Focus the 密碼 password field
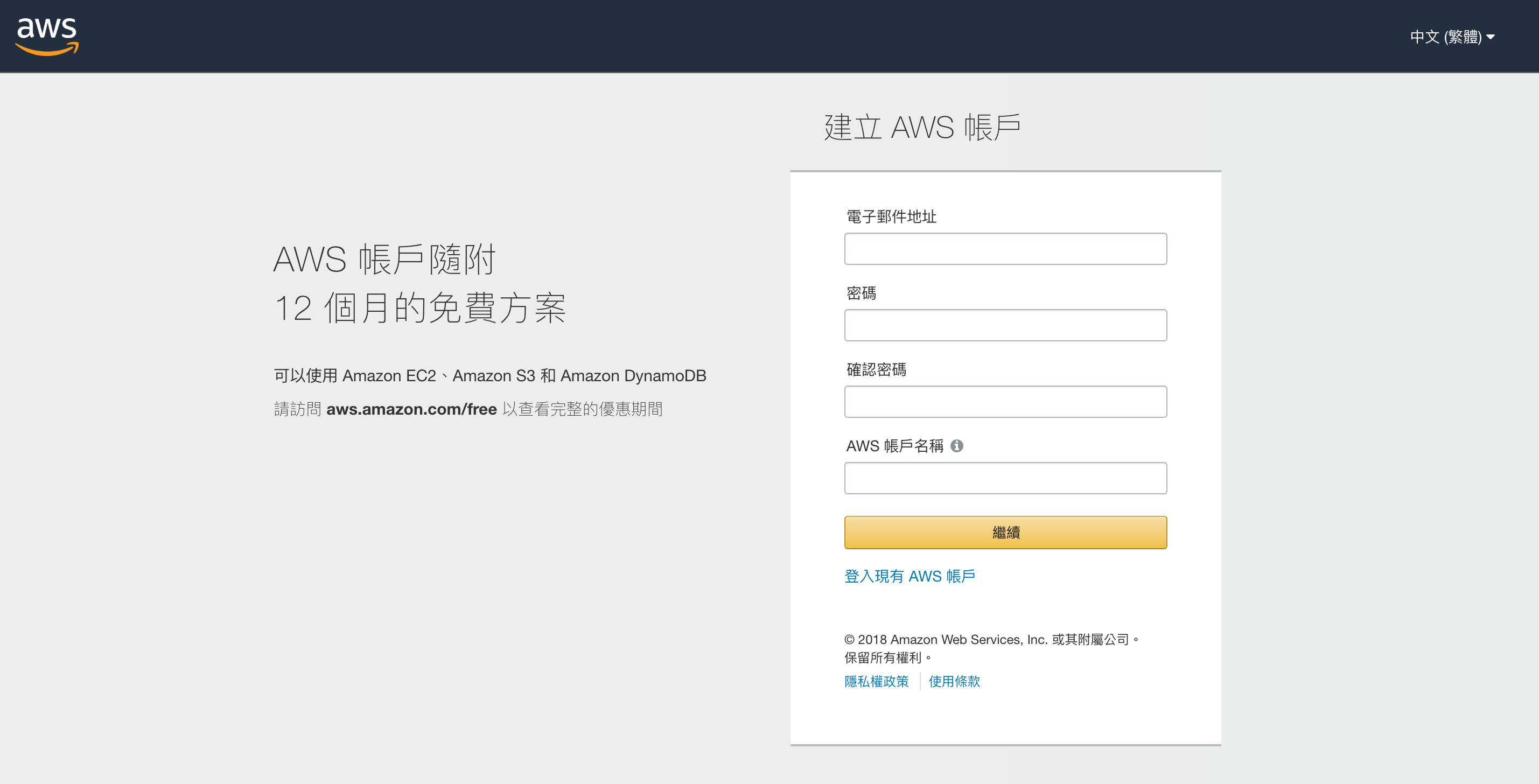Screen dimensions: 1539x784 pyautogui.click(x=1005, y=325)
